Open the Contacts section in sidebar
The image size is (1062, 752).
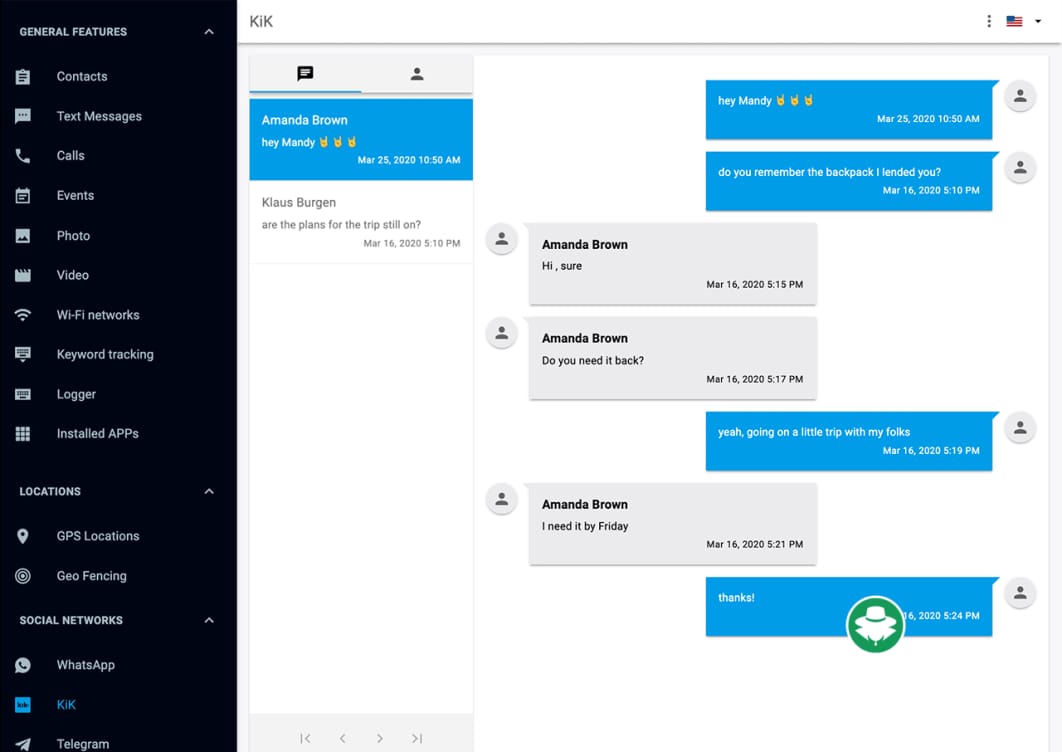[81, 76]
